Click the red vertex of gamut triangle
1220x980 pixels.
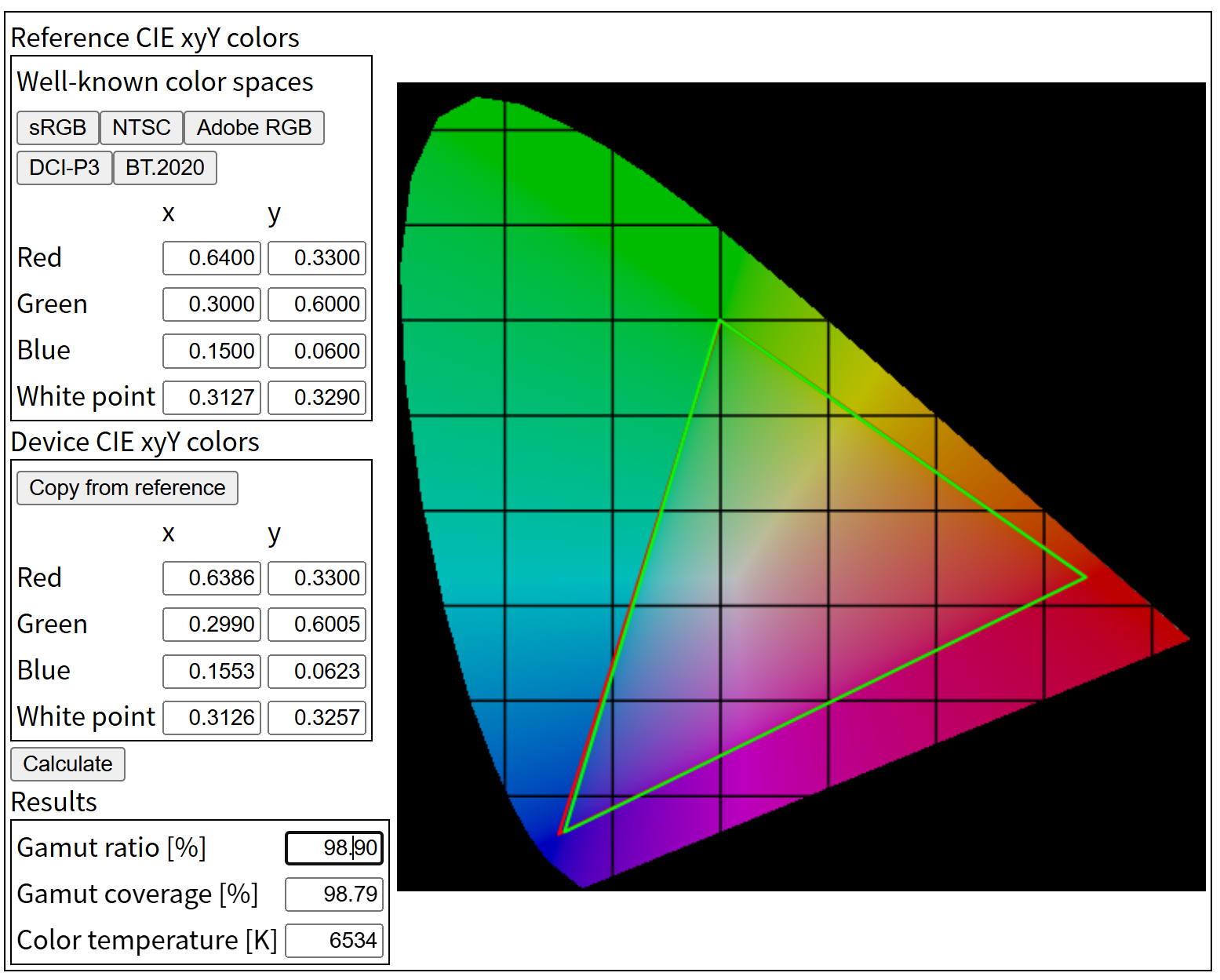[x=1085, y=577]
